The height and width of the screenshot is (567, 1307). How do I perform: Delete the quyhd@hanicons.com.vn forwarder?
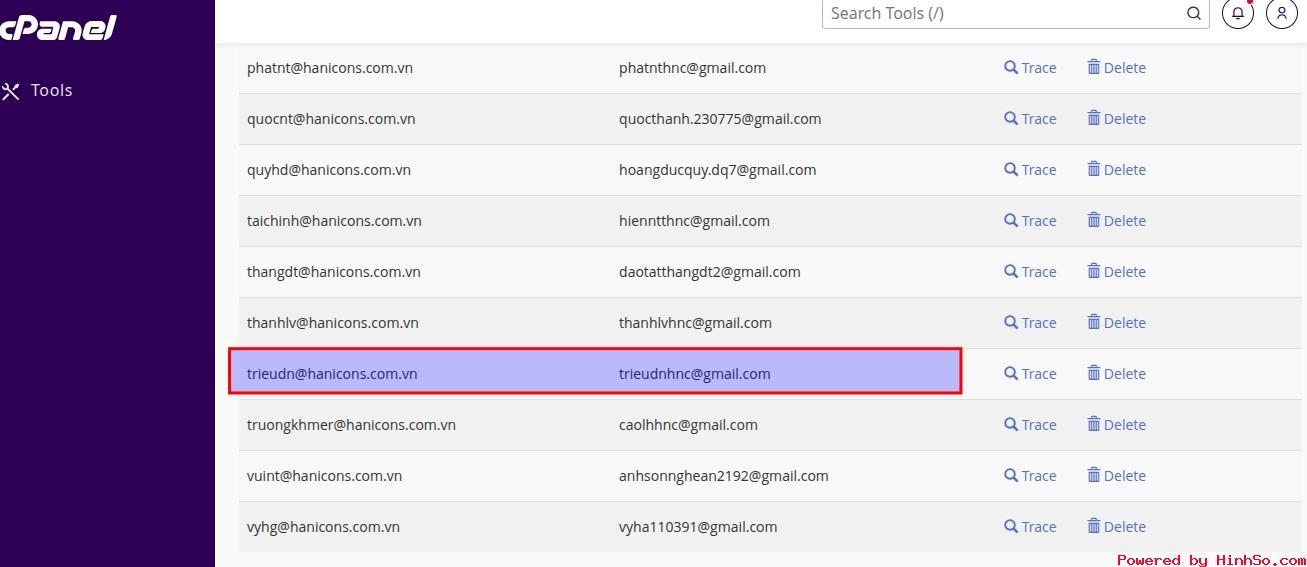click(x=1116, y=170)
